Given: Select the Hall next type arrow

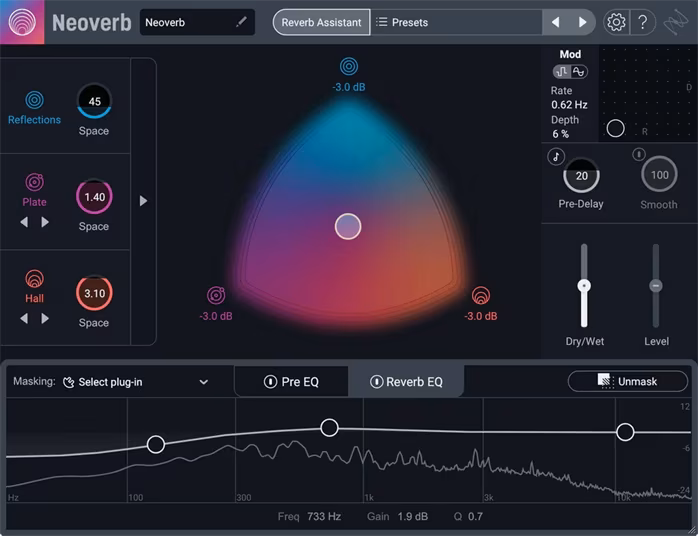Looking at the screenshot, I should [x=45, y=318].
